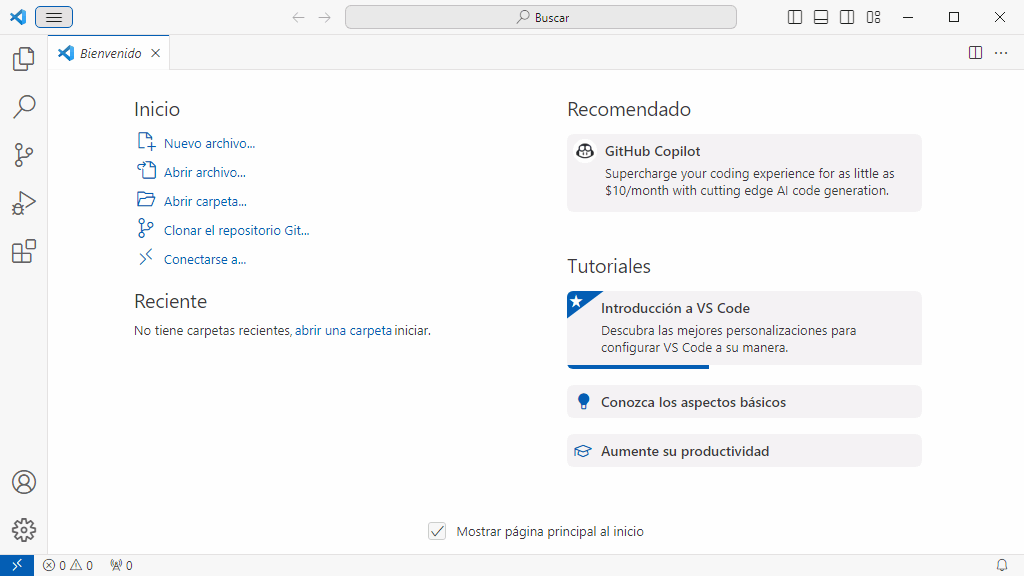Click the Abrir carpeta... link
This screenshot has width=1024, height=576.
pos(205,201)
